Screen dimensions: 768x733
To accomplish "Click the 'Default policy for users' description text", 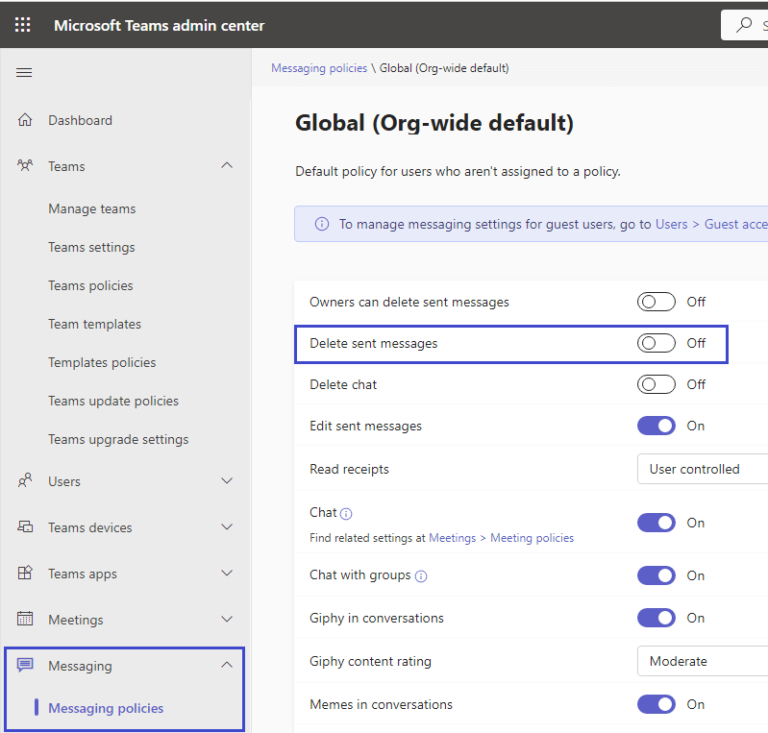I will tap(458, 171).
